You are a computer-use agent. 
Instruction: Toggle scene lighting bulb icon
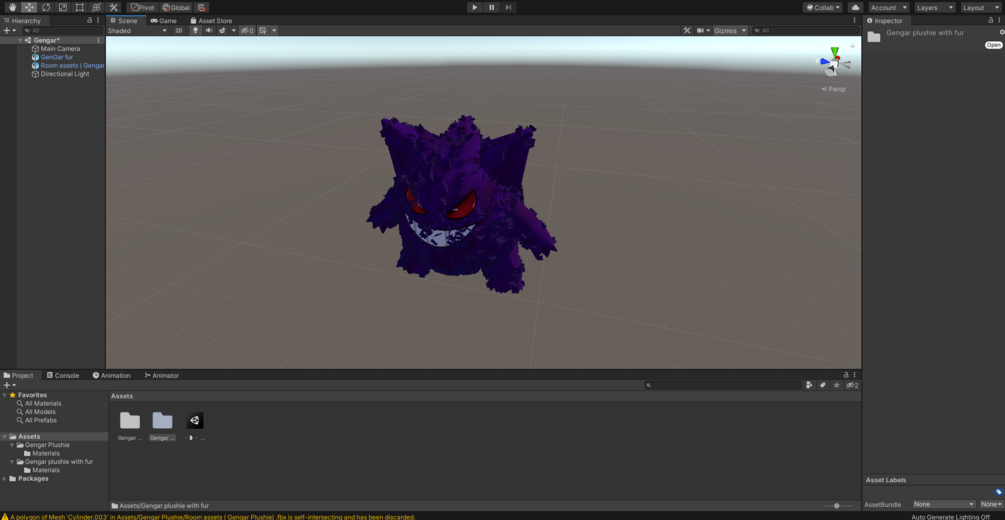tap(196, 30)
